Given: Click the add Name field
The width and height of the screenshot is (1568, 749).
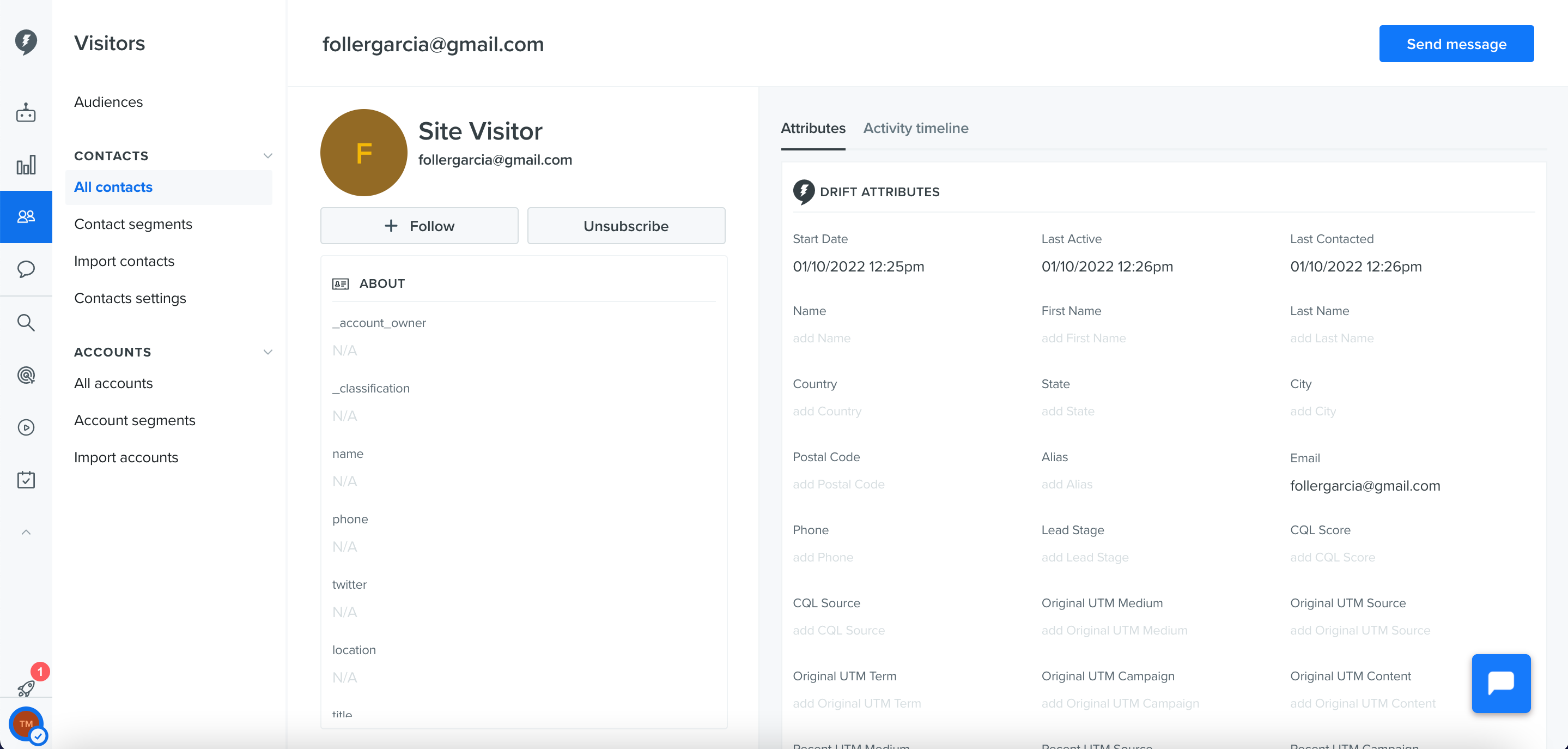Looking at the screenshot, I should [821, 338].
